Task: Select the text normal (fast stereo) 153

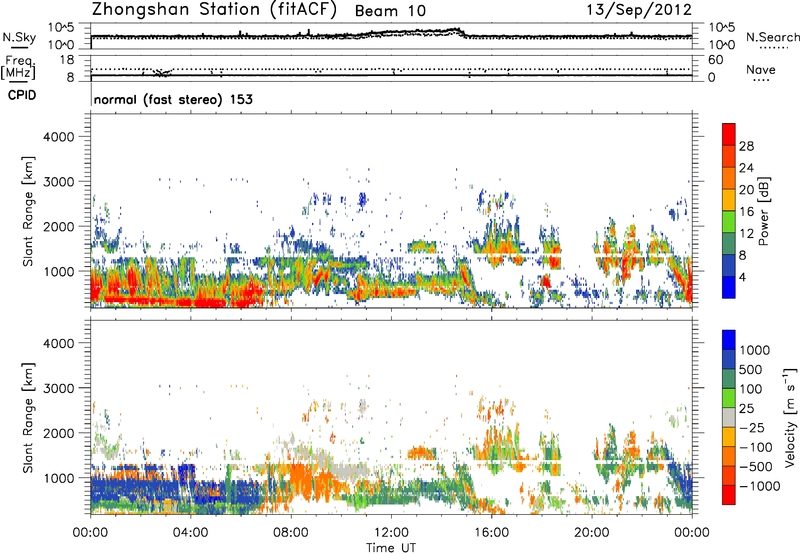Action: 173,99
